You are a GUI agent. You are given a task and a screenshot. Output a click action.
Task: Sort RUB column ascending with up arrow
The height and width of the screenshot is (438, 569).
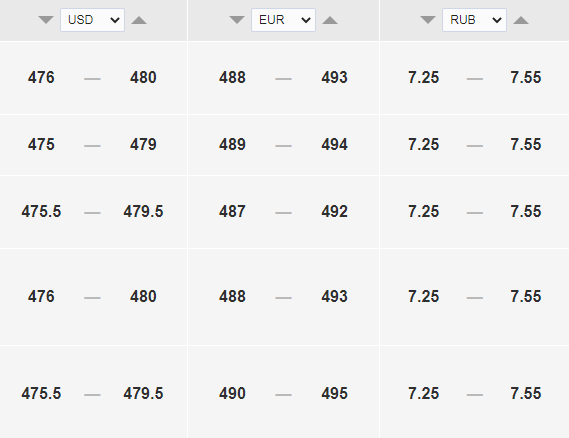click(521, 20)
